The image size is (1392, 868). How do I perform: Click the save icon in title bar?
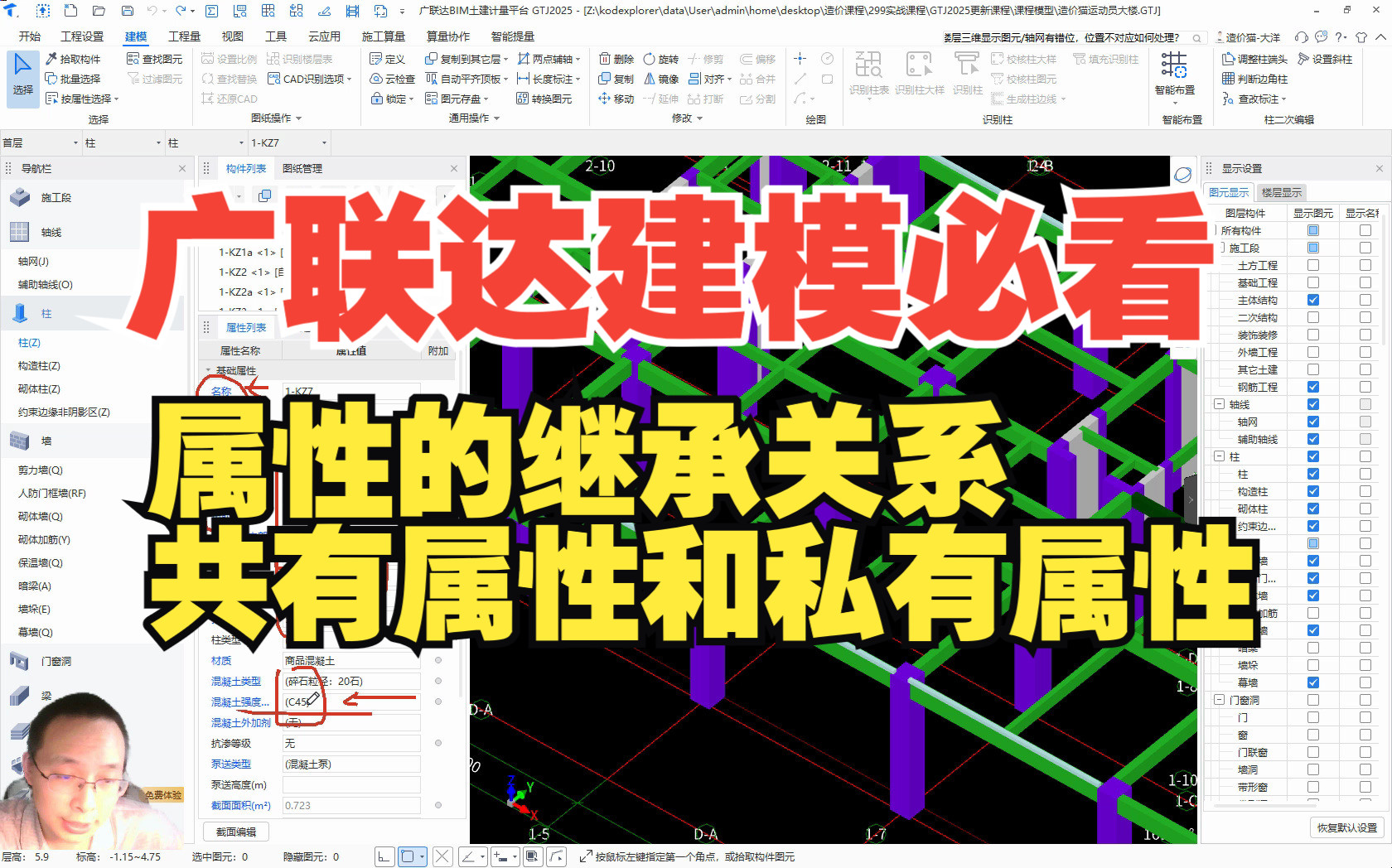(128, 11)
